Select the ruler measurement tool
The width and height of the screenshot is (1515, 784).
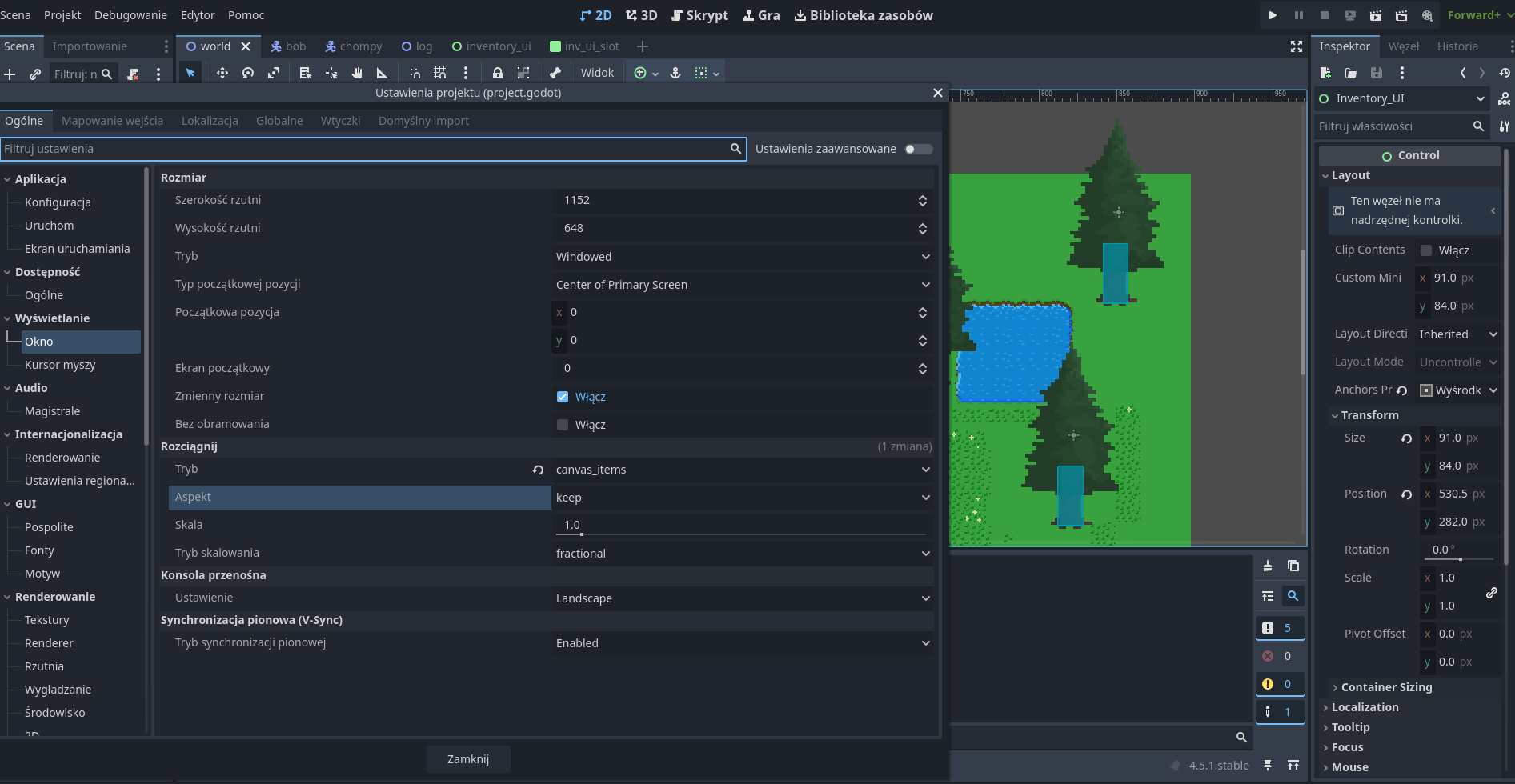tap(383, 73)
